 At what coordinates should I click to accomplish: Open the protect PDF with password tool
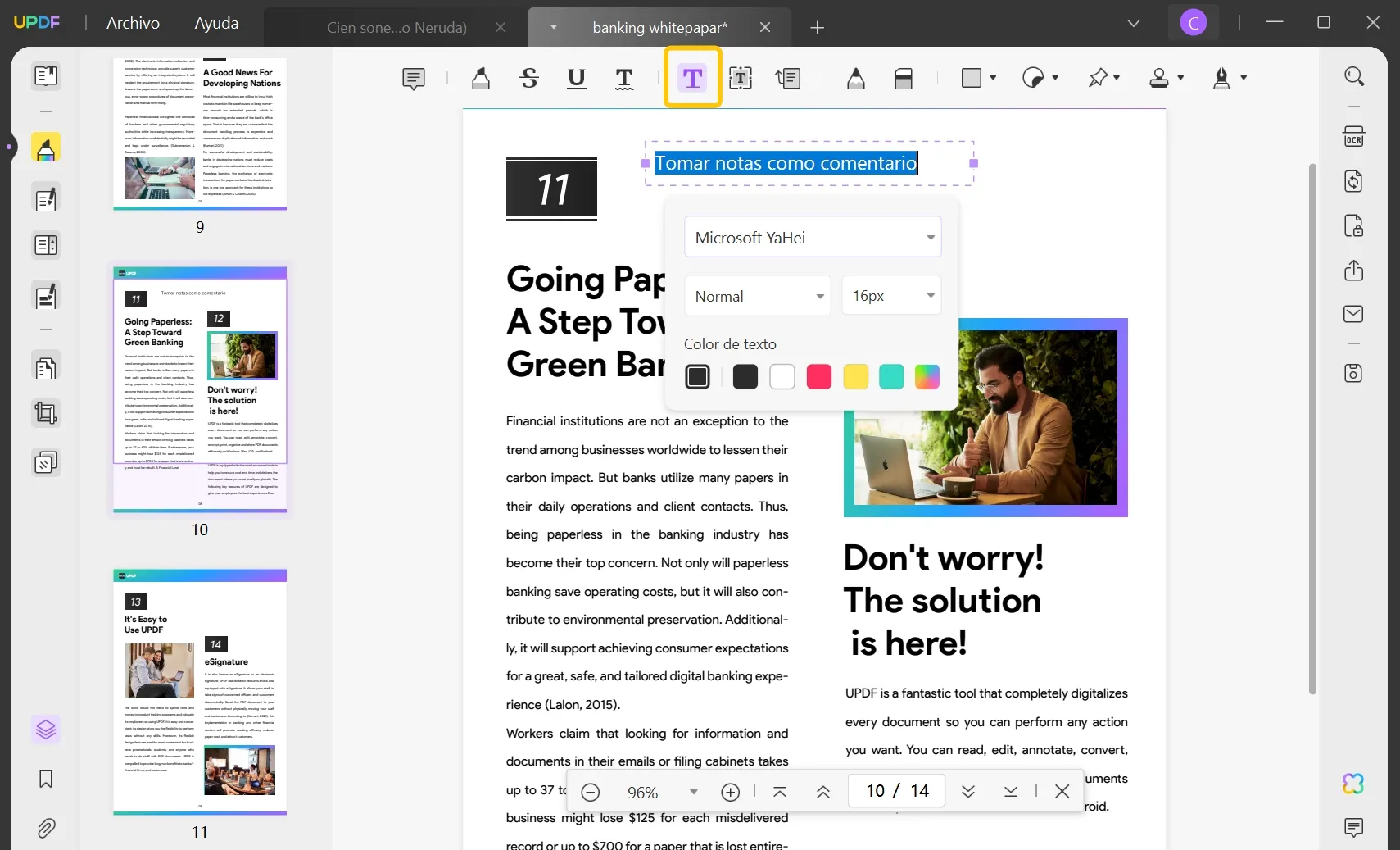[1354, 225]
